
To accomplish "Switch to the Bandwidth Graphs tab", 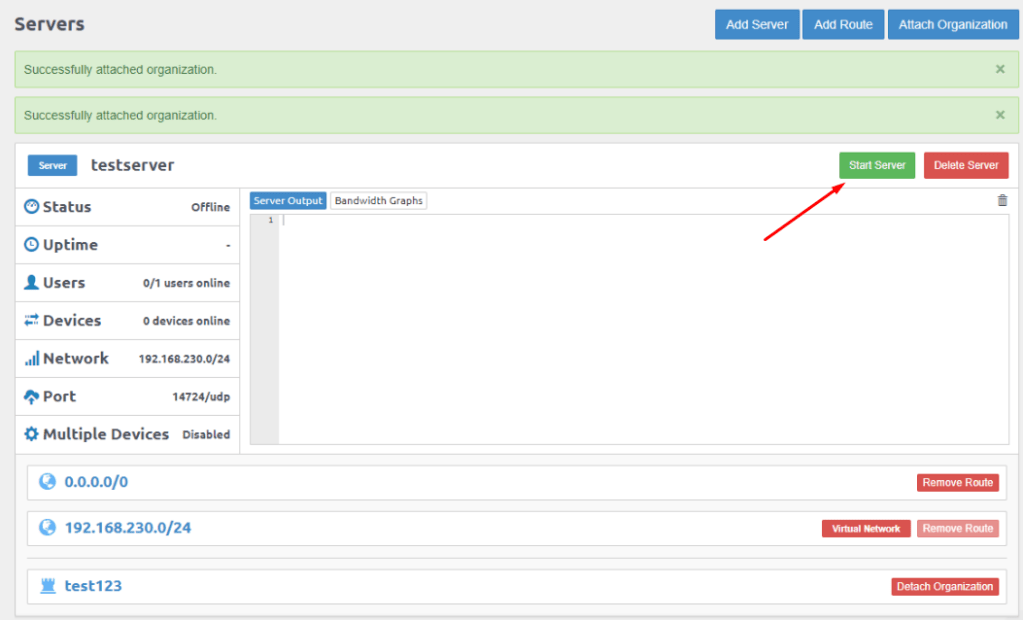I will pos(379,201).
